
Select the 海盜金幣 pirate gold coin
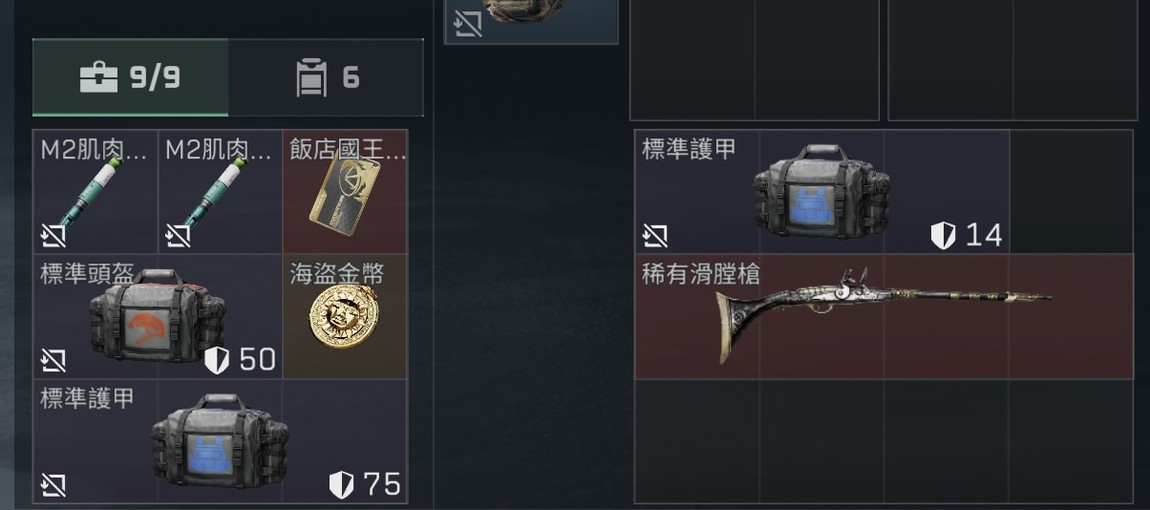point(345,316)
